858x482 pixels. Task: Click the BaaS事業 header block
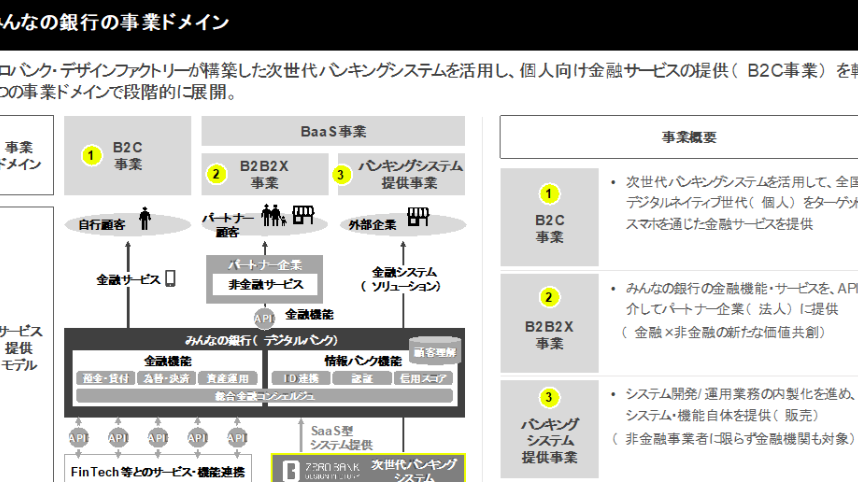(x=333, y=131)
